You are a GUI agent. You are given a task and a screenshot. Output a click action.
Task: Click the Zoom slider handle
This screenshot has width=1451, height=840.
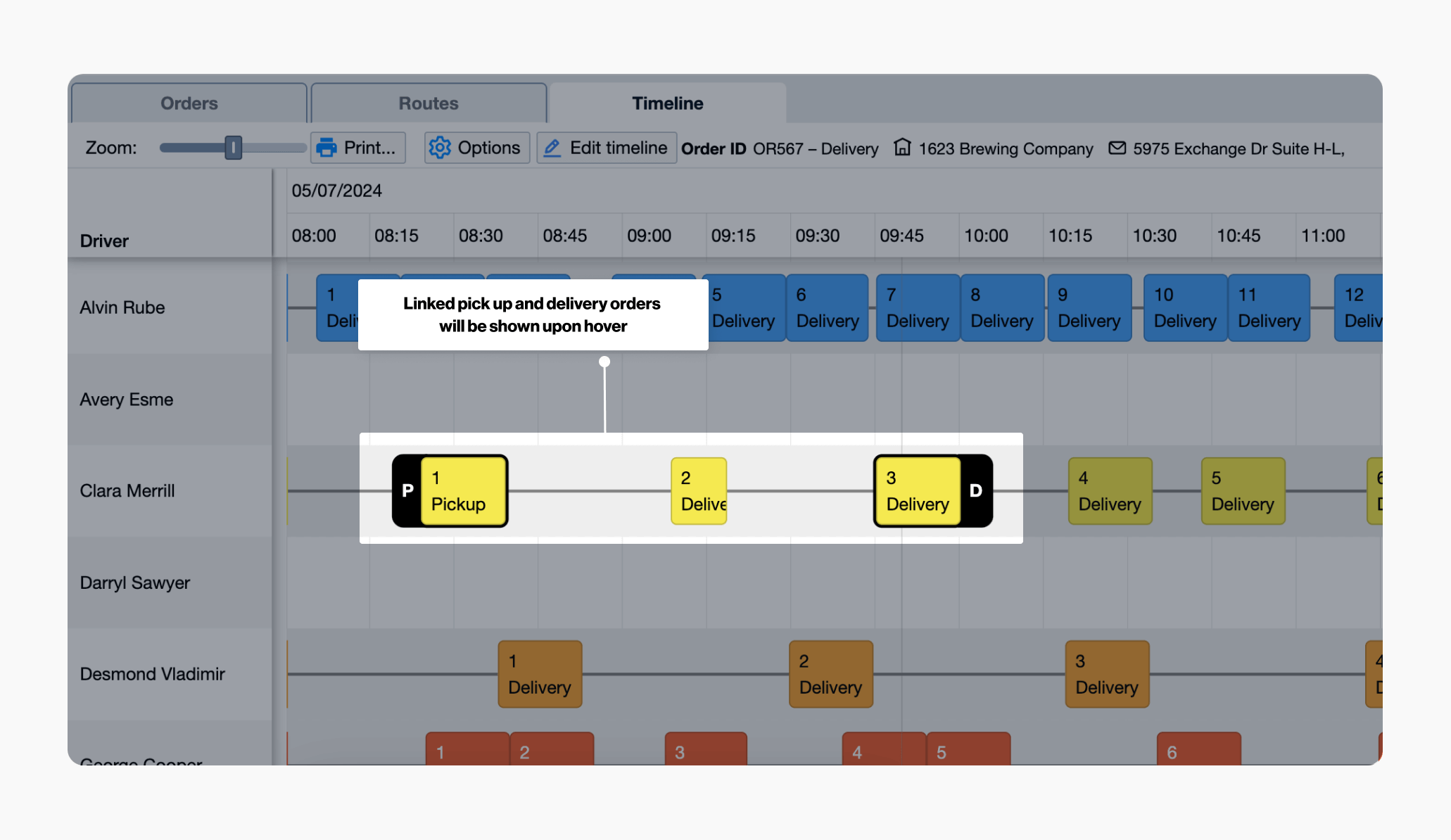click(233, 148)
